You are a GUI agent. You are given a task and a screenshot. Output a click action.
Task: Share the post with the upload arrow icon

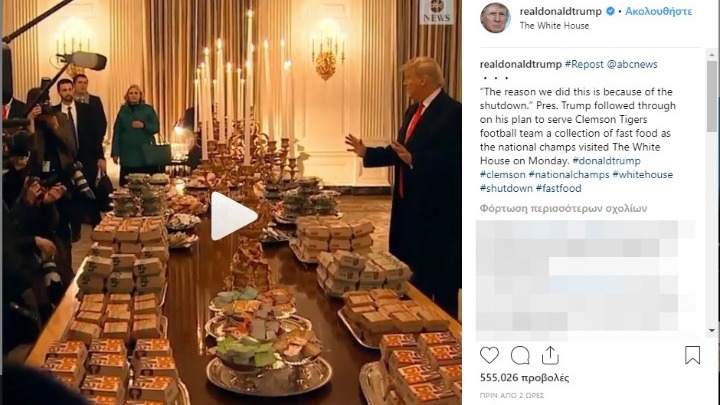pyautogui.click(x=550, y=355)
